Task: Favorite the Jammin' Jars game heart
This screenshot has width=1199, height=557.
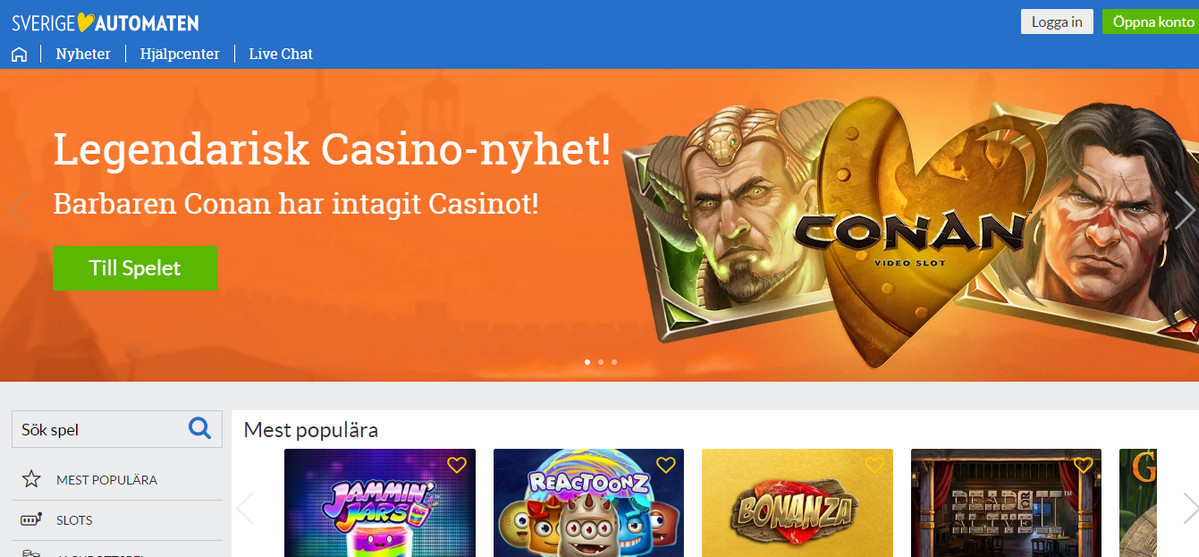Action: pos(457,464)
